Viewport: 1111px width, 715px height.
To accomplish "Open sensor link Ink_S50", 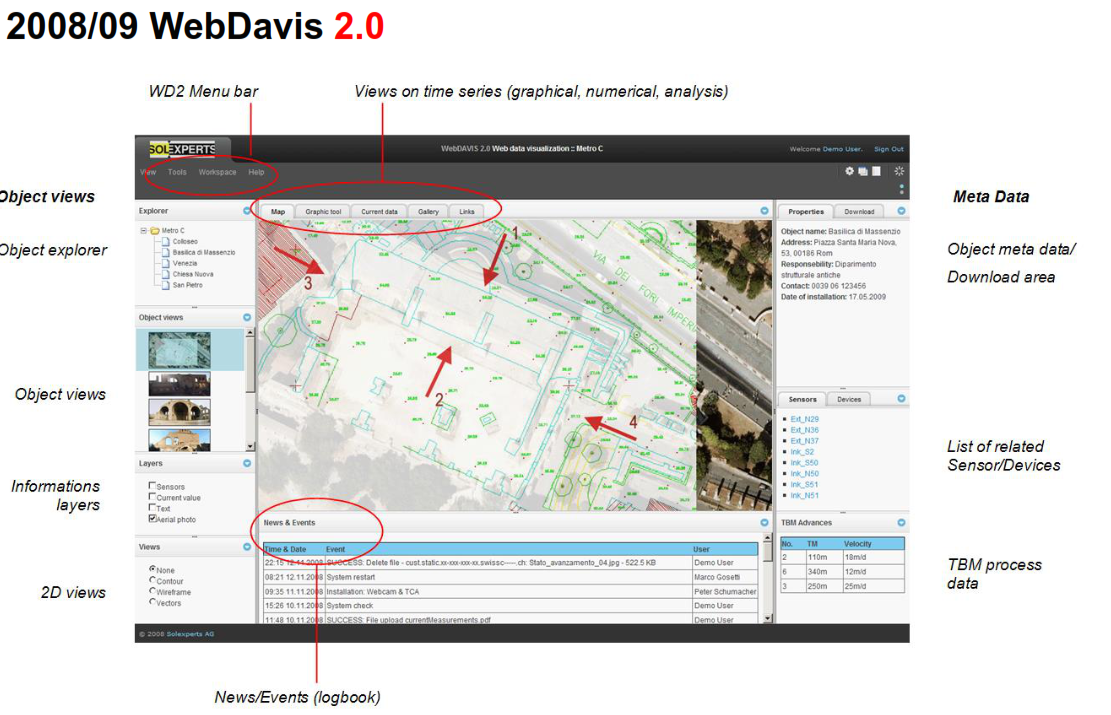I will coord(804,463).
